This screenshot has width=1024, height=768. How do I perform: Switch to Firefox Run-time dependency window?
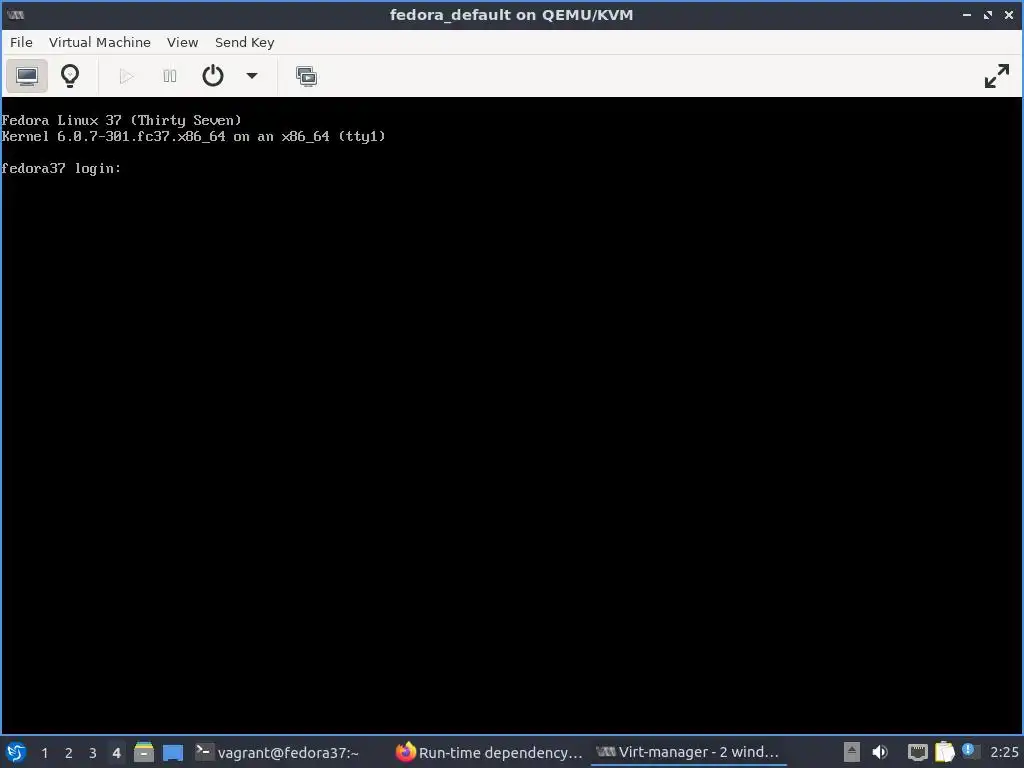(x=490, y=752)
